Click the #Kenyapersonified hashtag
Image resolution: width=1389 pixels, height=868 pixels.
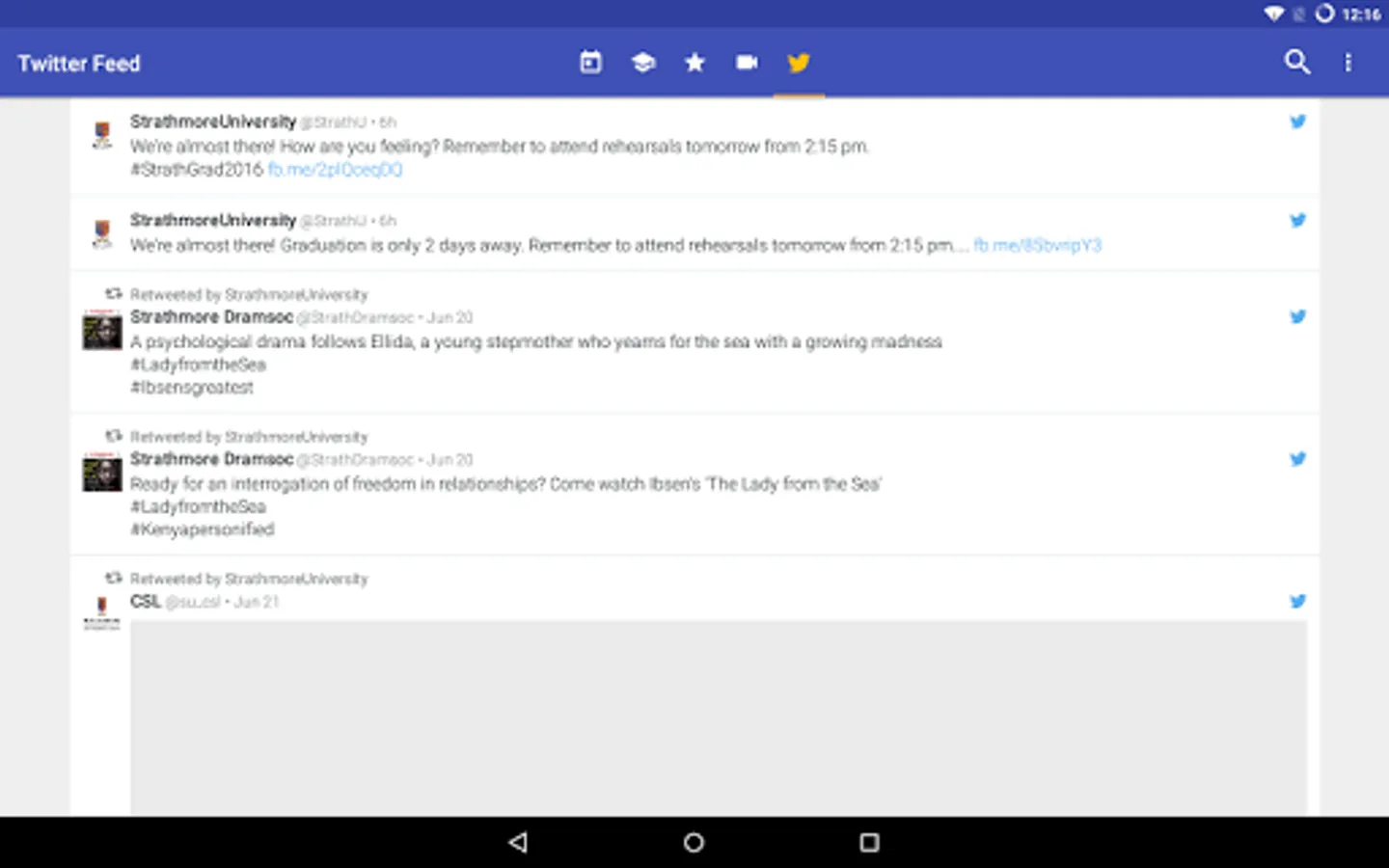point(203,529)
